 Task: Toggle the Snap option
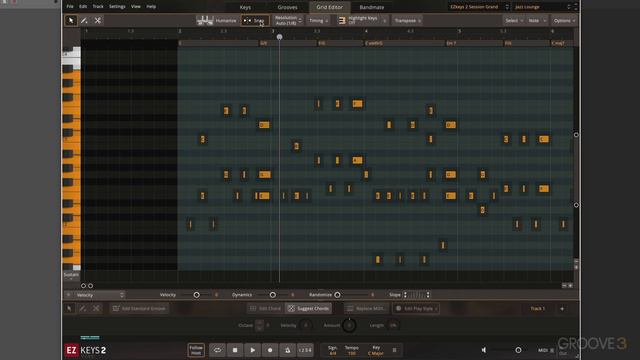coord(255,20)
